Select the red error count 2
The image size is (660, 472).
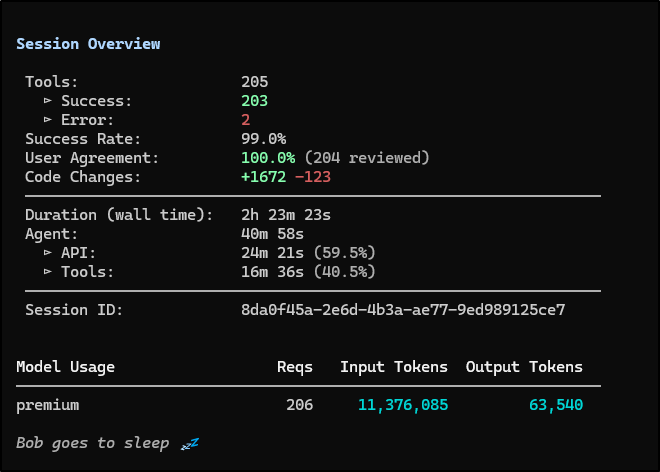point(246,120)
